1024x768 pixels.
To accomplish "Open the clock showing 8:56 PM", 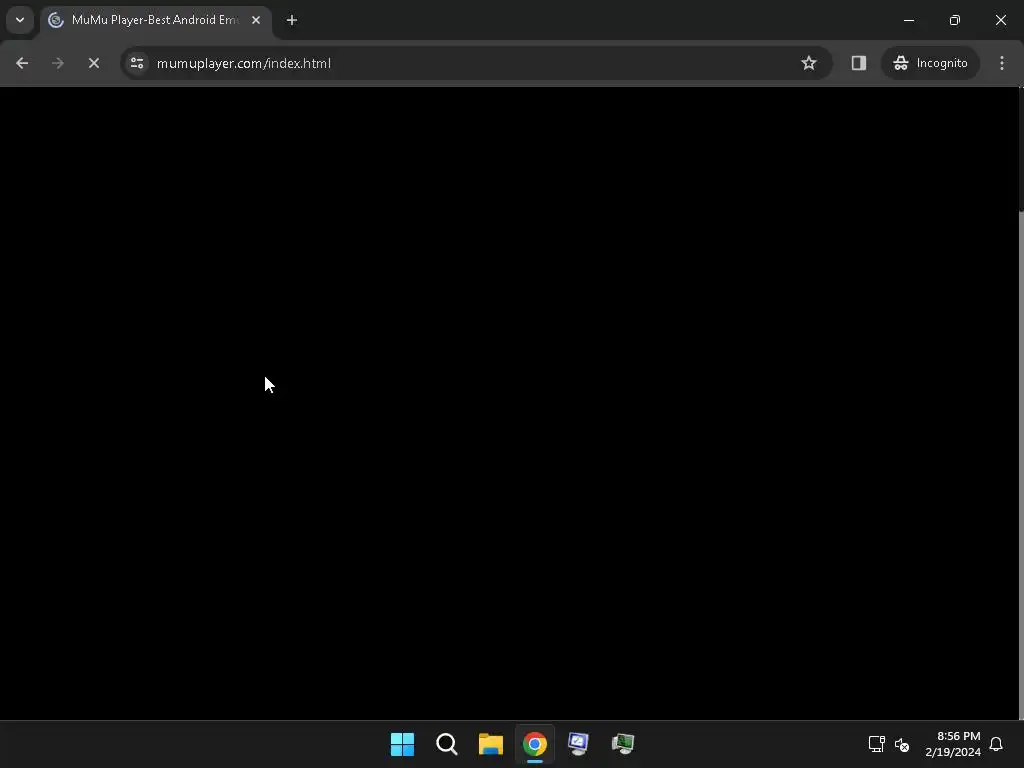I will [952, 744].
